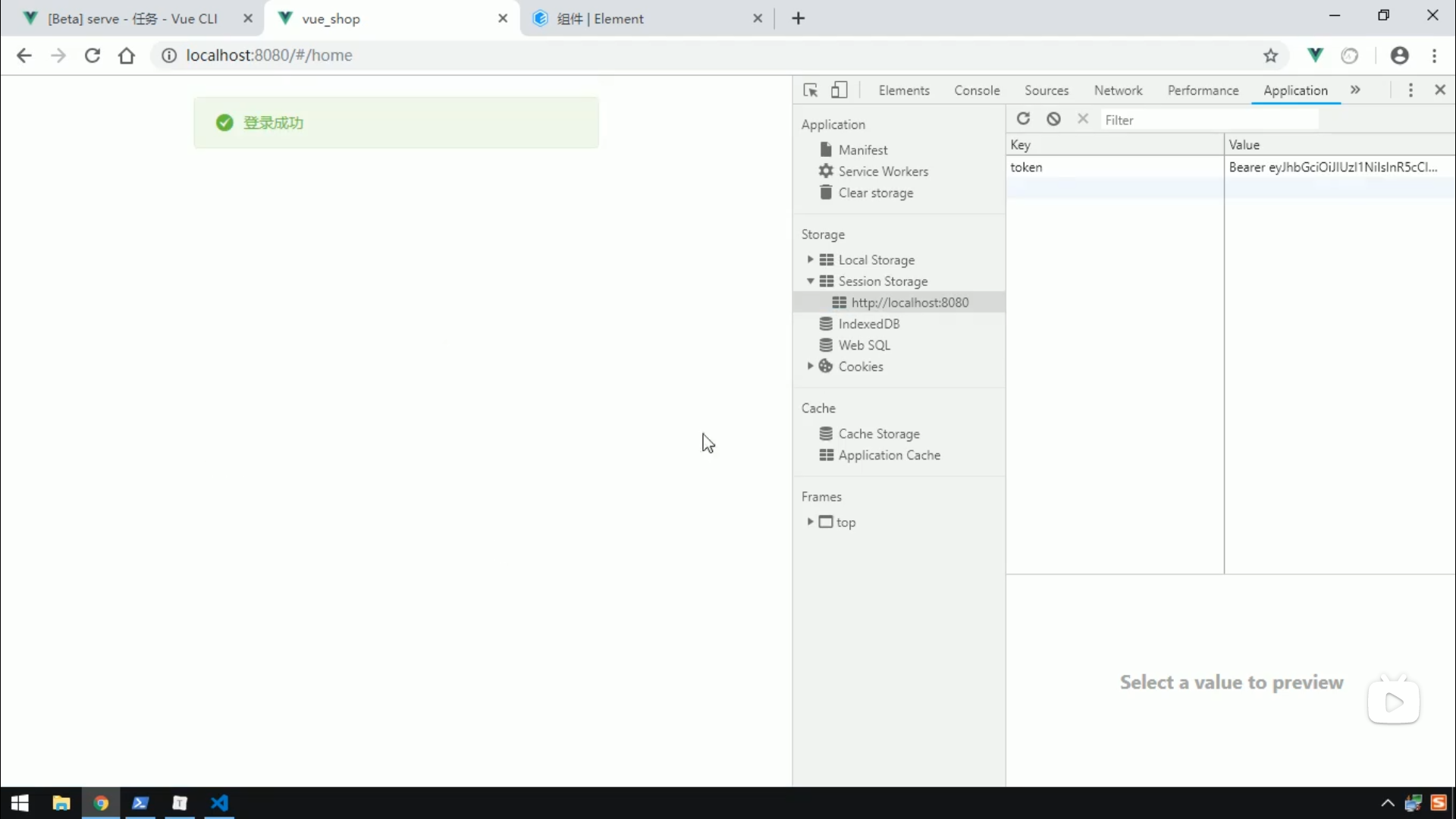Viewport: 1456px width, 819px height.
Task: Click the Performance panel tab
Action: (x=1202, y=90)
